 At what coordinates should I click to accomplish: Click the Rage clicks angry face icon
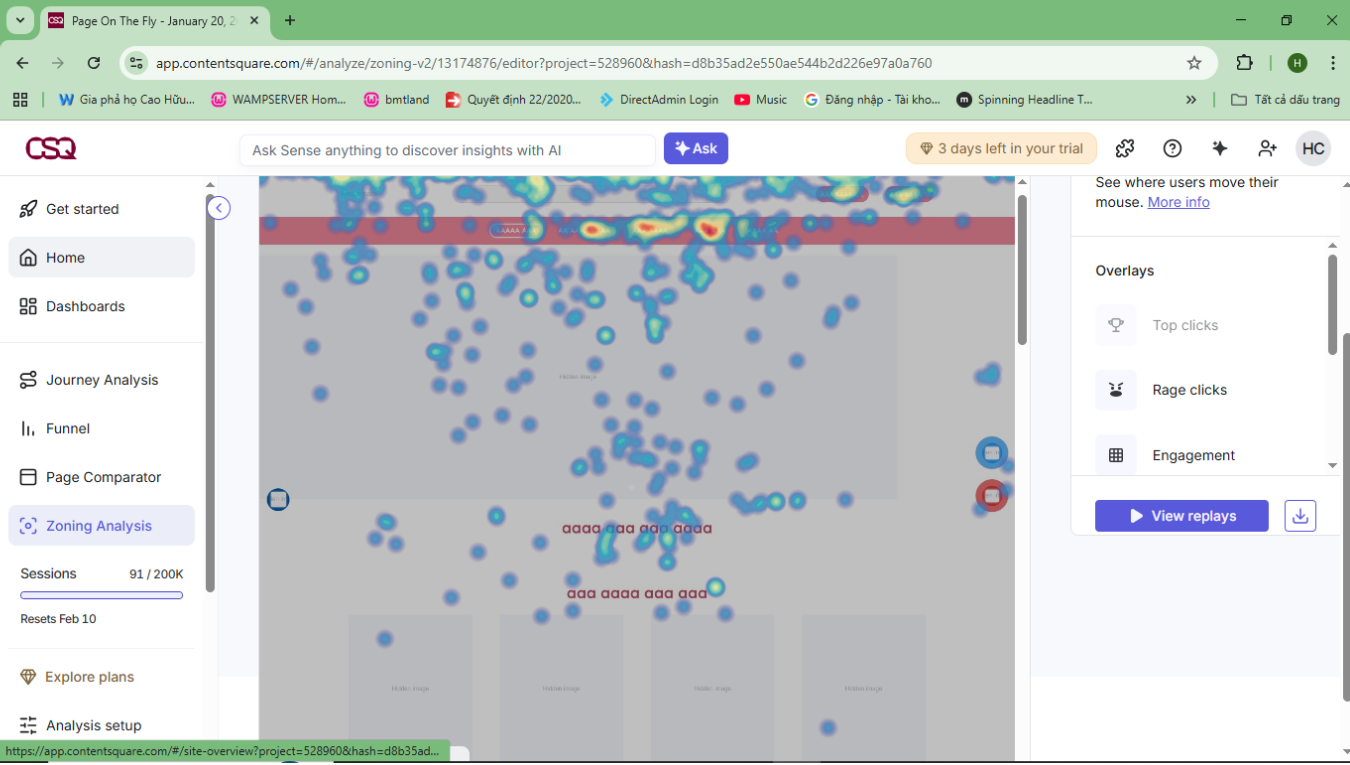pyautogui.click(x=1116, y=390)
